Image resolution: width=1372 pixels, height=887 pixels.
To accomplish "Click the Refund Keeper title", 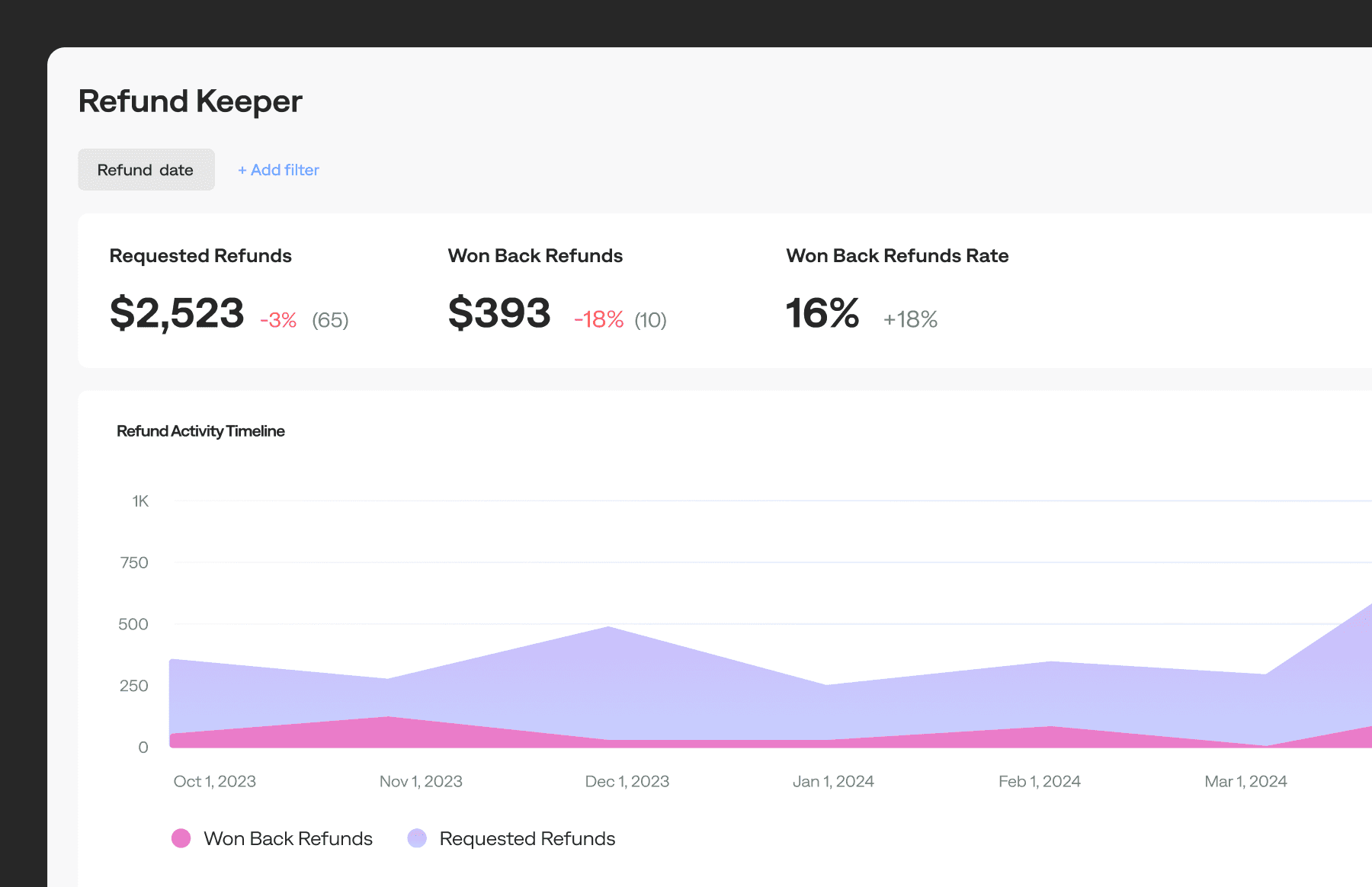I will pyautogui.click(x=190, y=101).
